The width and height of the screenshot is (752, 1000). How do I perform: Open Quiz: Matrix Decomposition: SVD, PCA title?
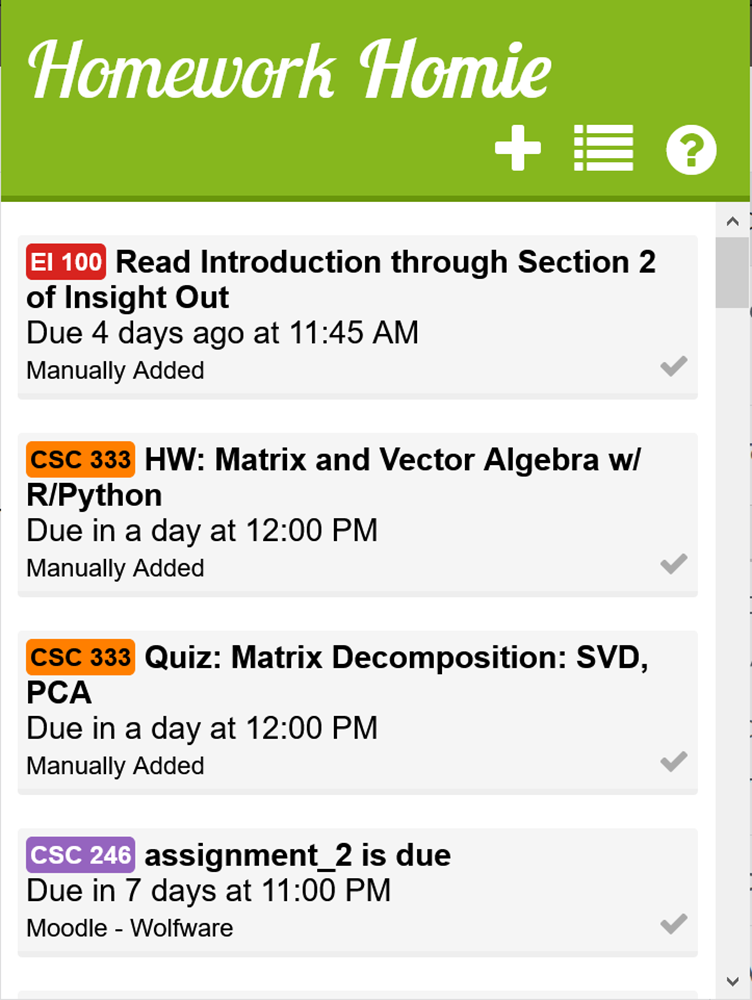[337, 675]
